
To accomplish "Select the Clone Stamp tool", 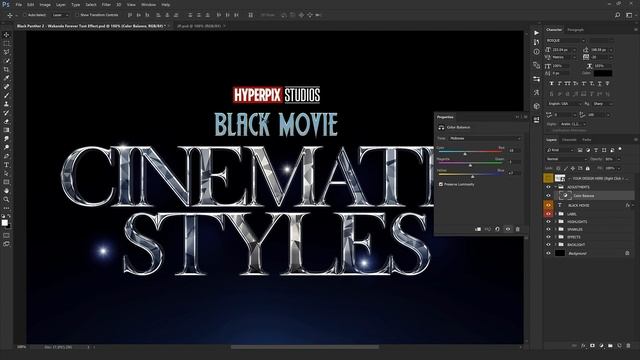I will click(x=7, y=104).
